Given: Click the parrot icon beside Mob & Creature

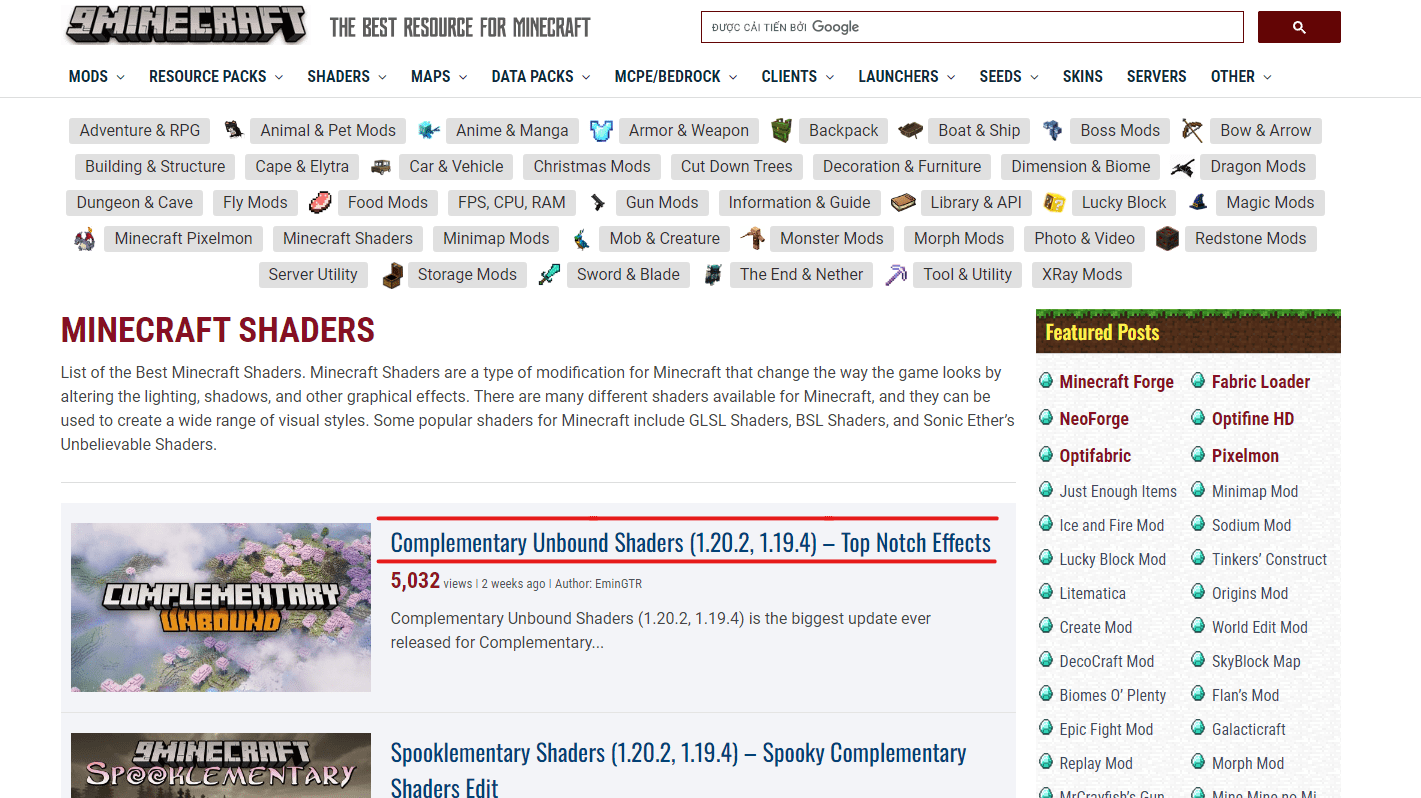Looking at the screenshot, I should click(582, 238).
